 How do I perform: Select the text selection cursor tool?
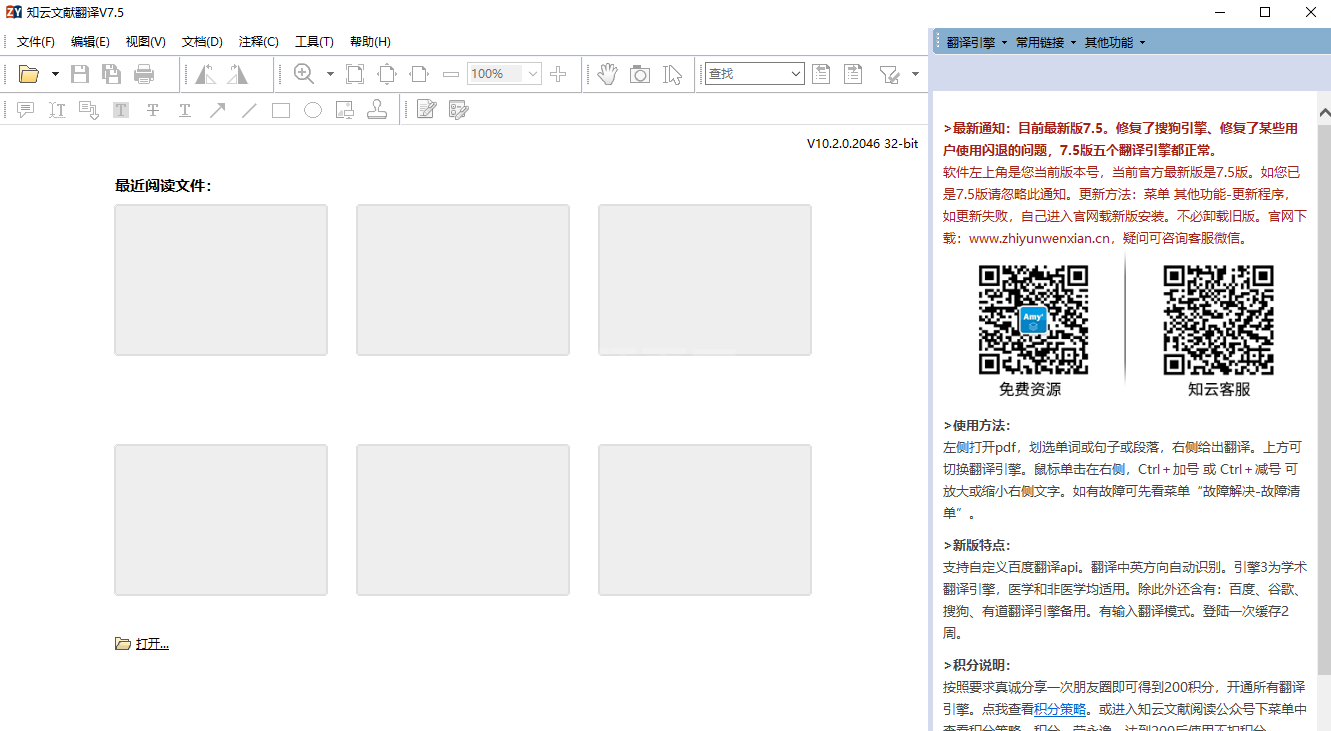(672, 74)
